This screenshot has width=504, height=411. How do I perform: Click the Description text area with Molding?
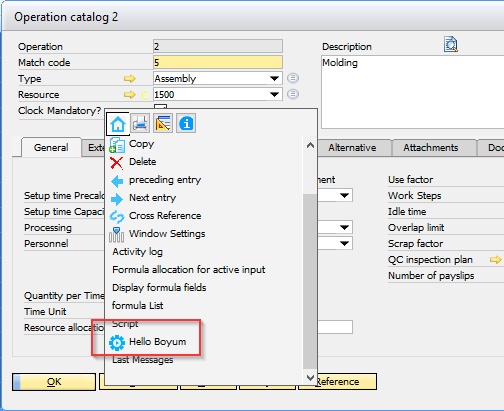pyautogui.click(x=413, y=92)
